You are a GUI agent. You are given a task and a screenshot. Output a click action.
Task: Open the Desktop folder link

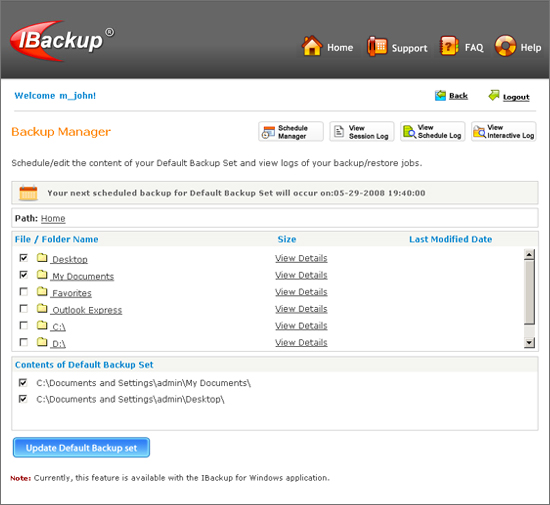point(70,260)
